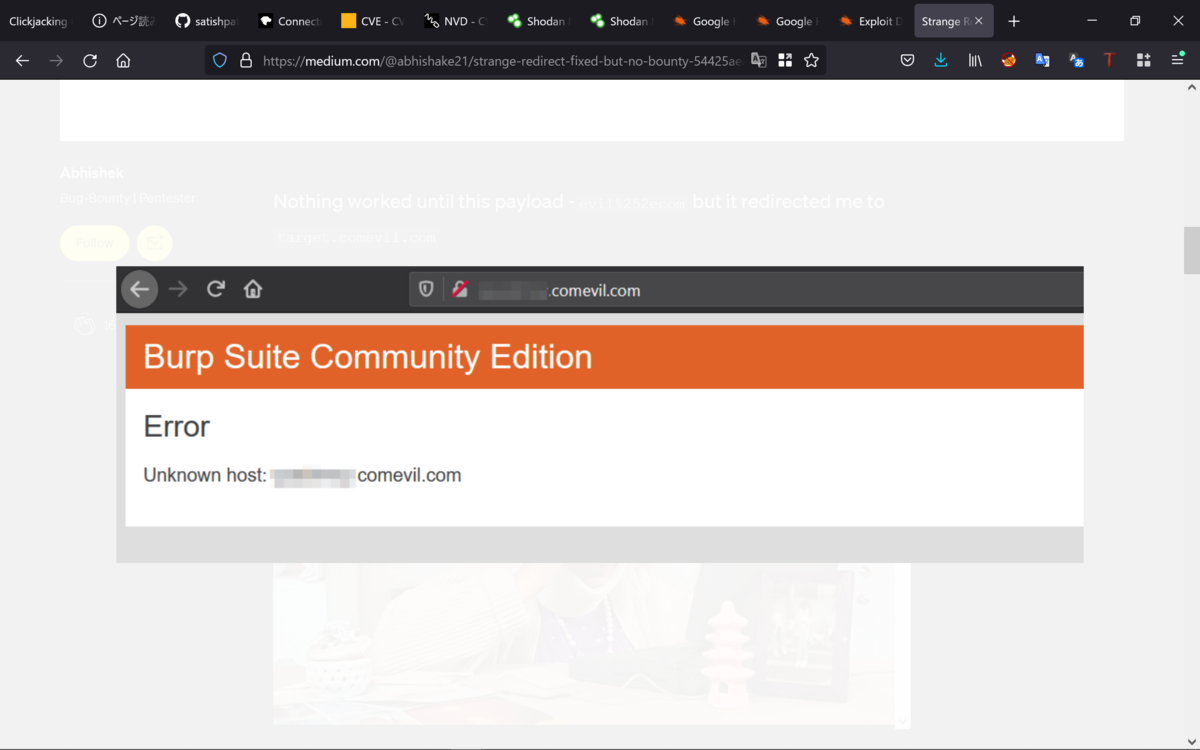Switch to the Clickjacking tab
Image resolution: width=1200 pixels, height=750 pixels.
(38, 21)
